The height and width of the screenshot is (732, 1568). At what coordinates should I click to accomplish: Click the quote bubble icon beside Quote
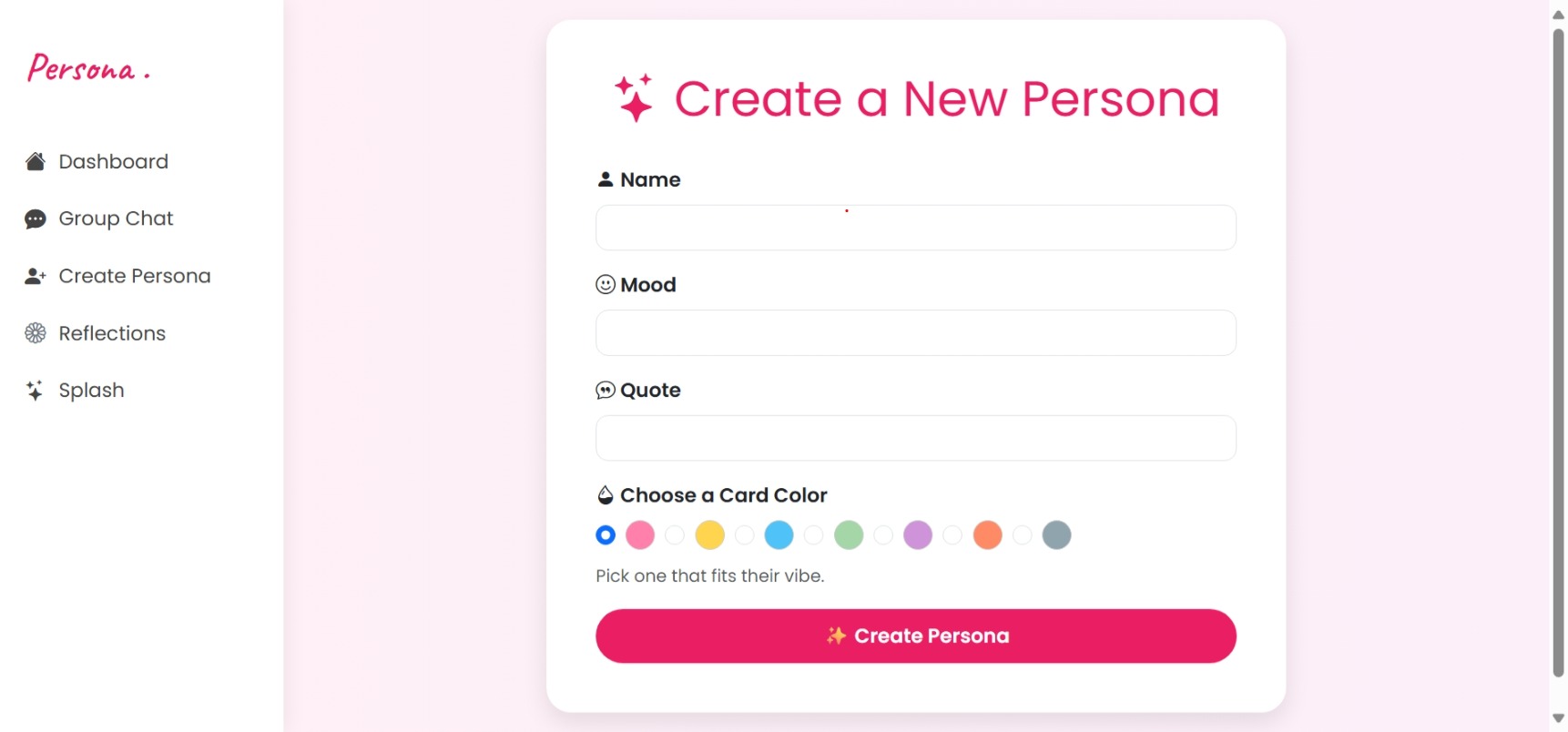tap(606, 391)
